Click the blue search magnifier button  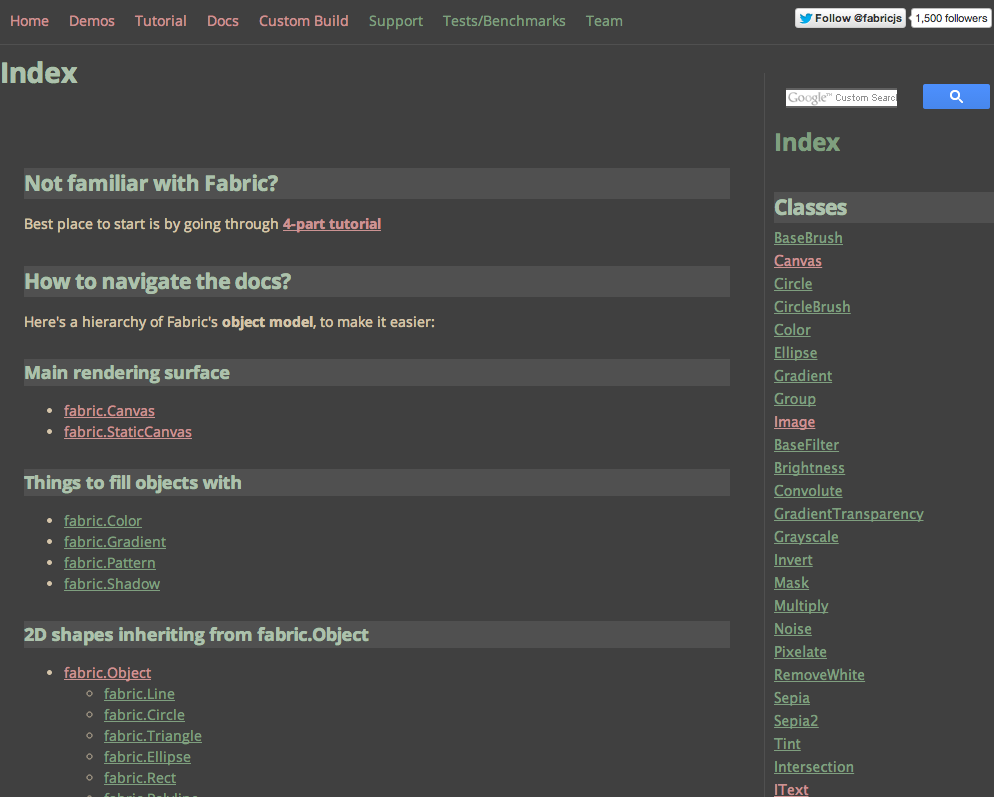coord(956,96)
